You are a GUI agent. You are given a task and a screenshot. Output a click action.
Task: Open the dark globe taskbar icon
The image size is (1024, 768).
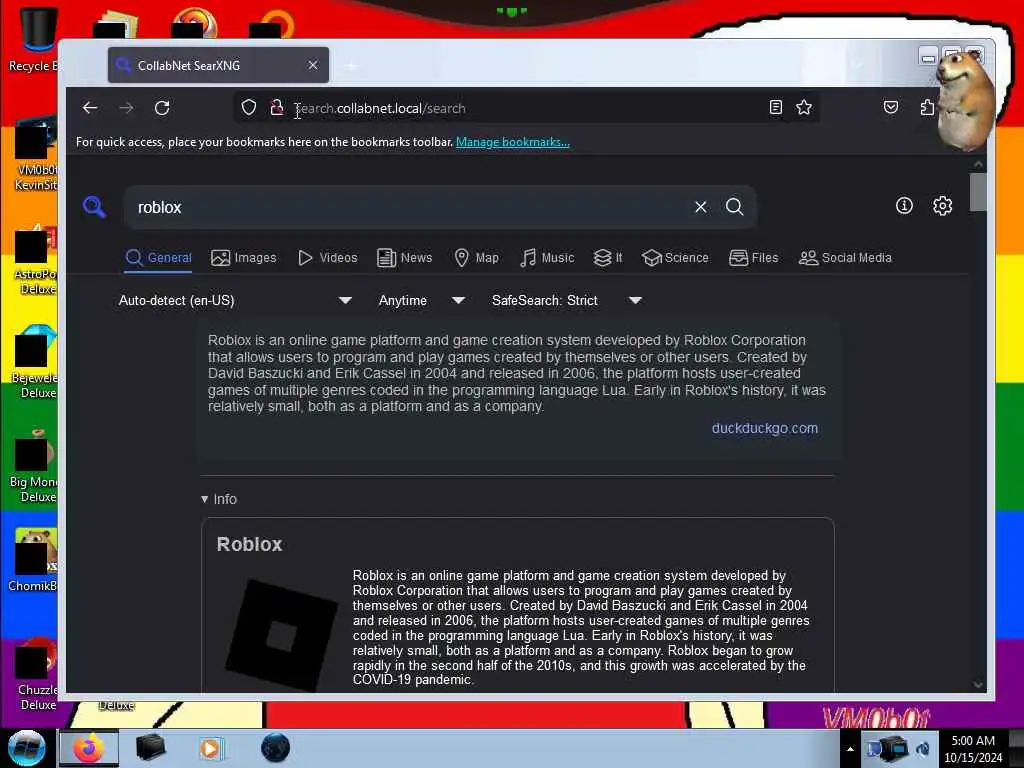click(x=275, y=748)
